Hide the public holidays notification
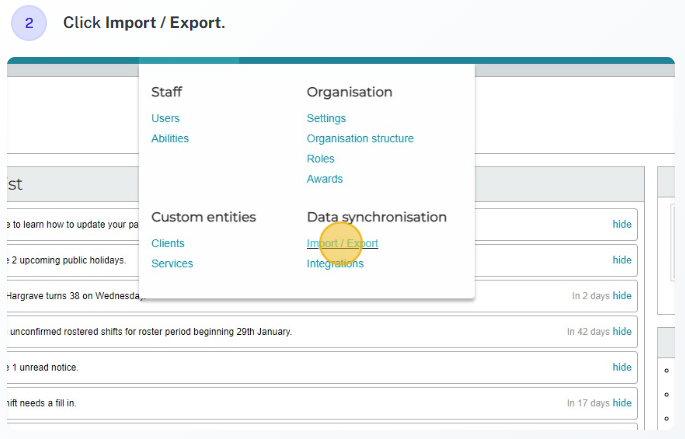The height and width of the screenshot is (439, 685). (622, 260)
